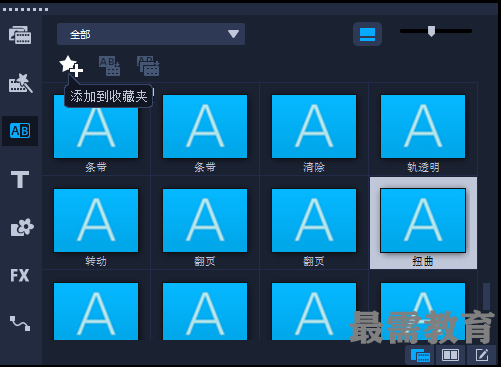
Task: Open the Title (T) library icon
Action: [20, 179]
